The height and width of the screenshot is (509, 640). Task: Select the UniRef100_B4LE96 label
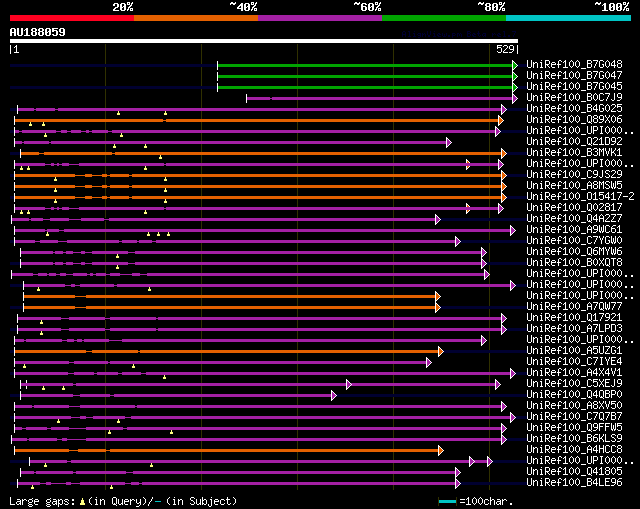pyautogui.click(x=574, y=483)
